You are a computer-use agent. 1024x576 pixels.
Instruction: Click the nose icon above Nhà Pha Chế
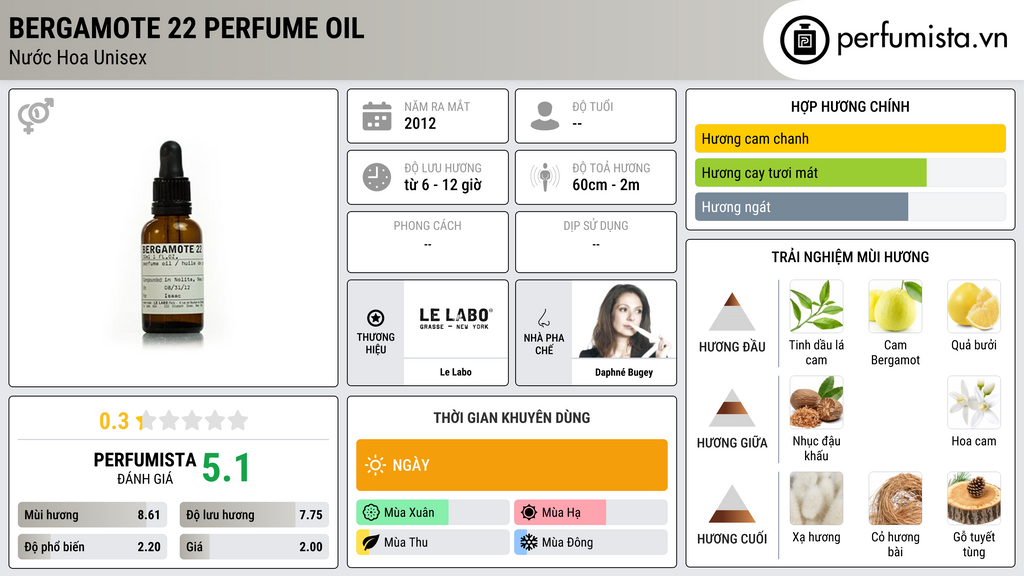click(544, 318)
